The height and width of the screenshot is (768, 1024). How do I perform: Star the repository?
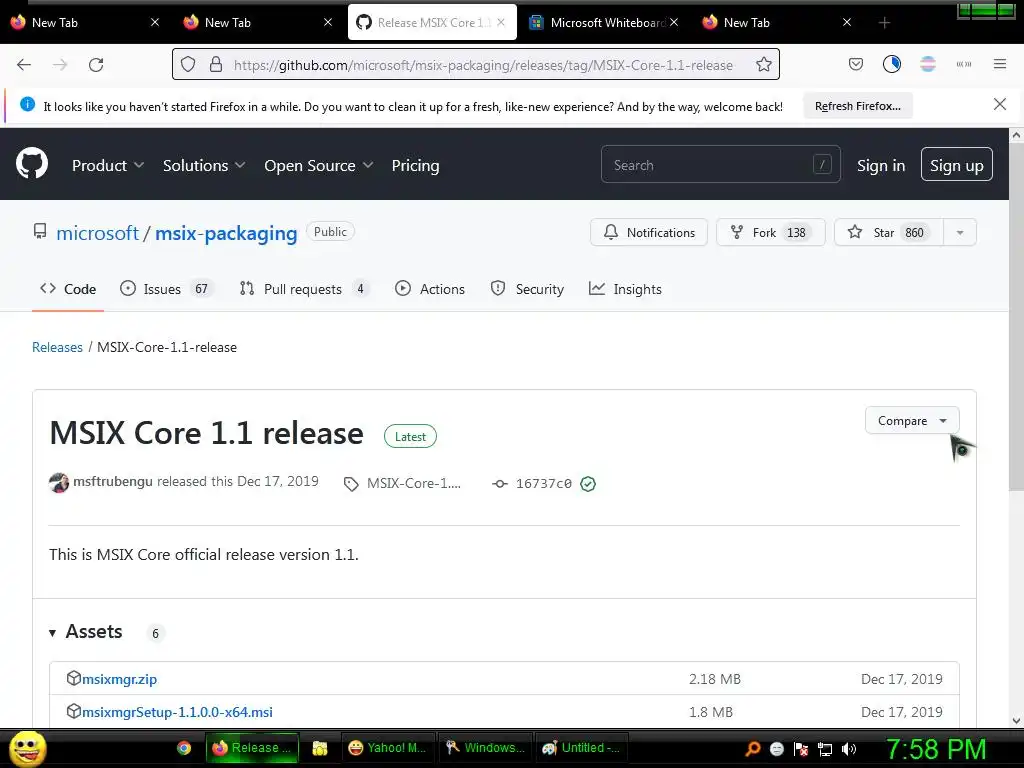coord(888,232)
